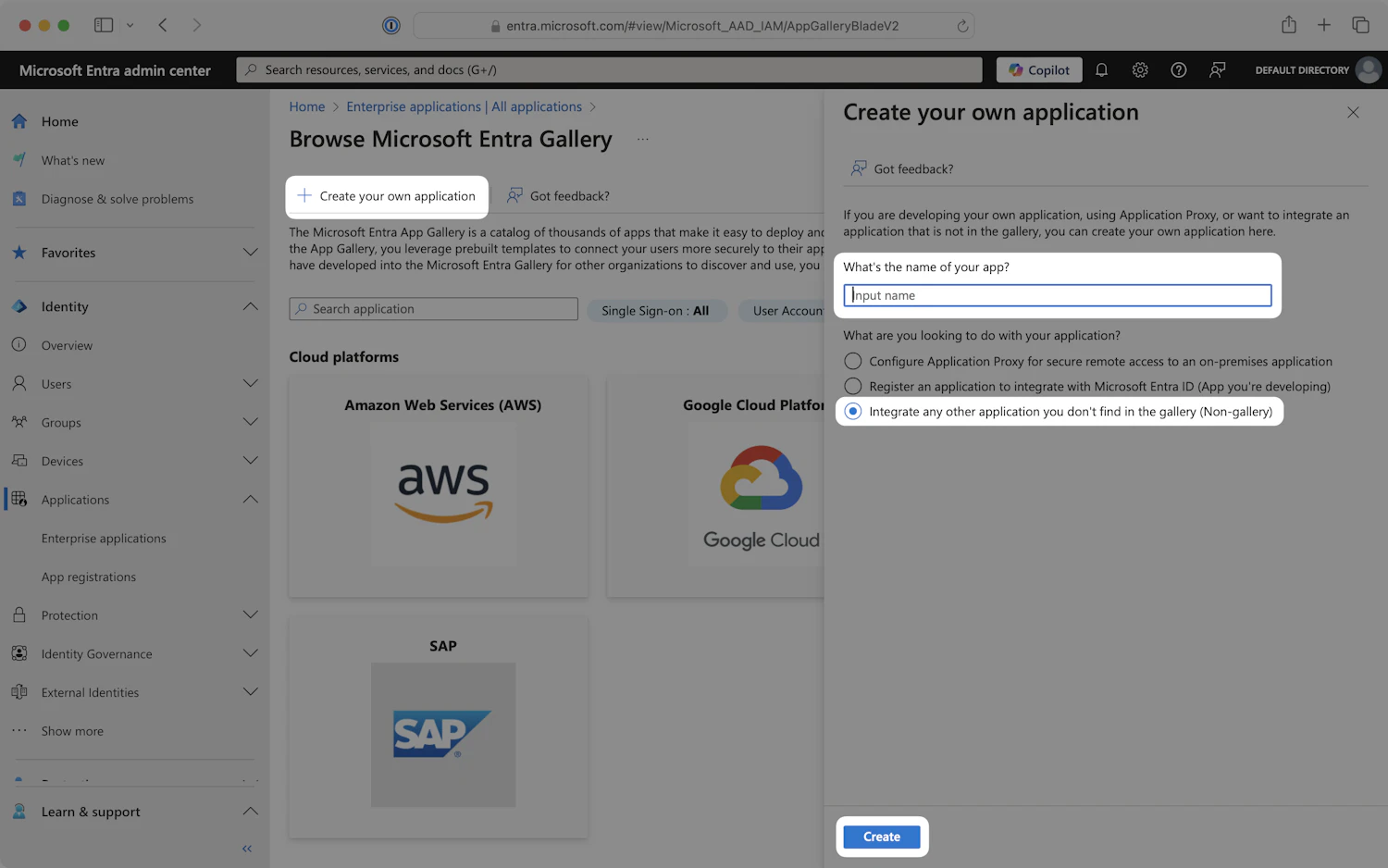Show the tab overview icon
Viewport: 1388px width, 868px height.
pos(1360,25)
